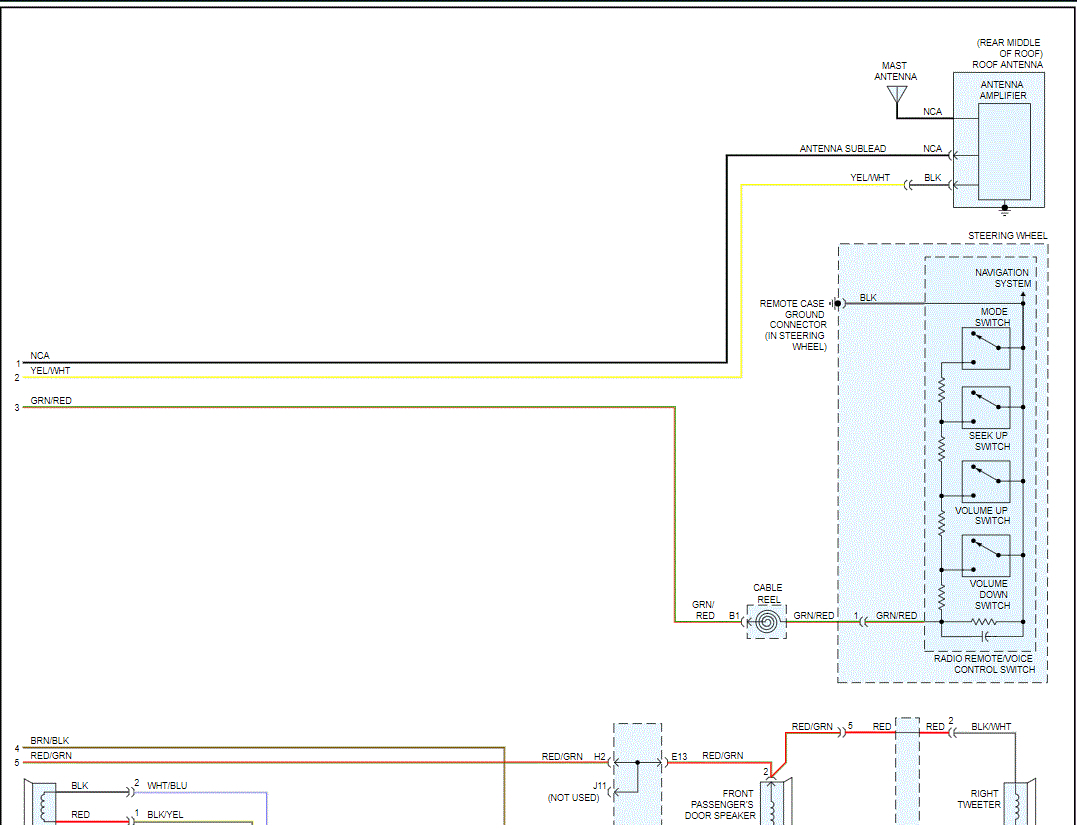Click the WHT/BLU wire label
Screen dimensions: 1077x829
coord(167,786)
